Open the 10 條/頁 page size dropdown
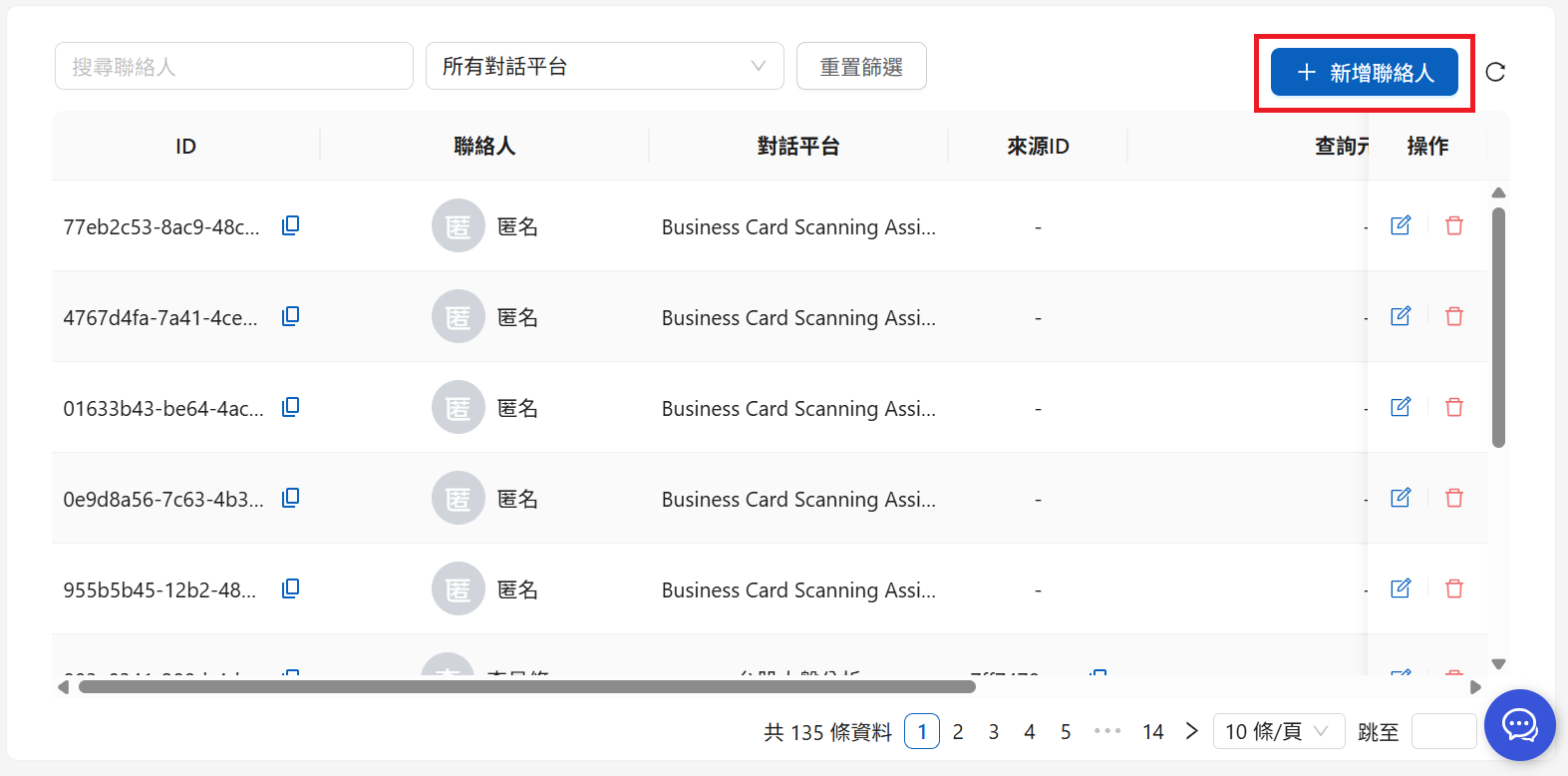Viewport: 1568px width, 776px height. [1278, 731]
